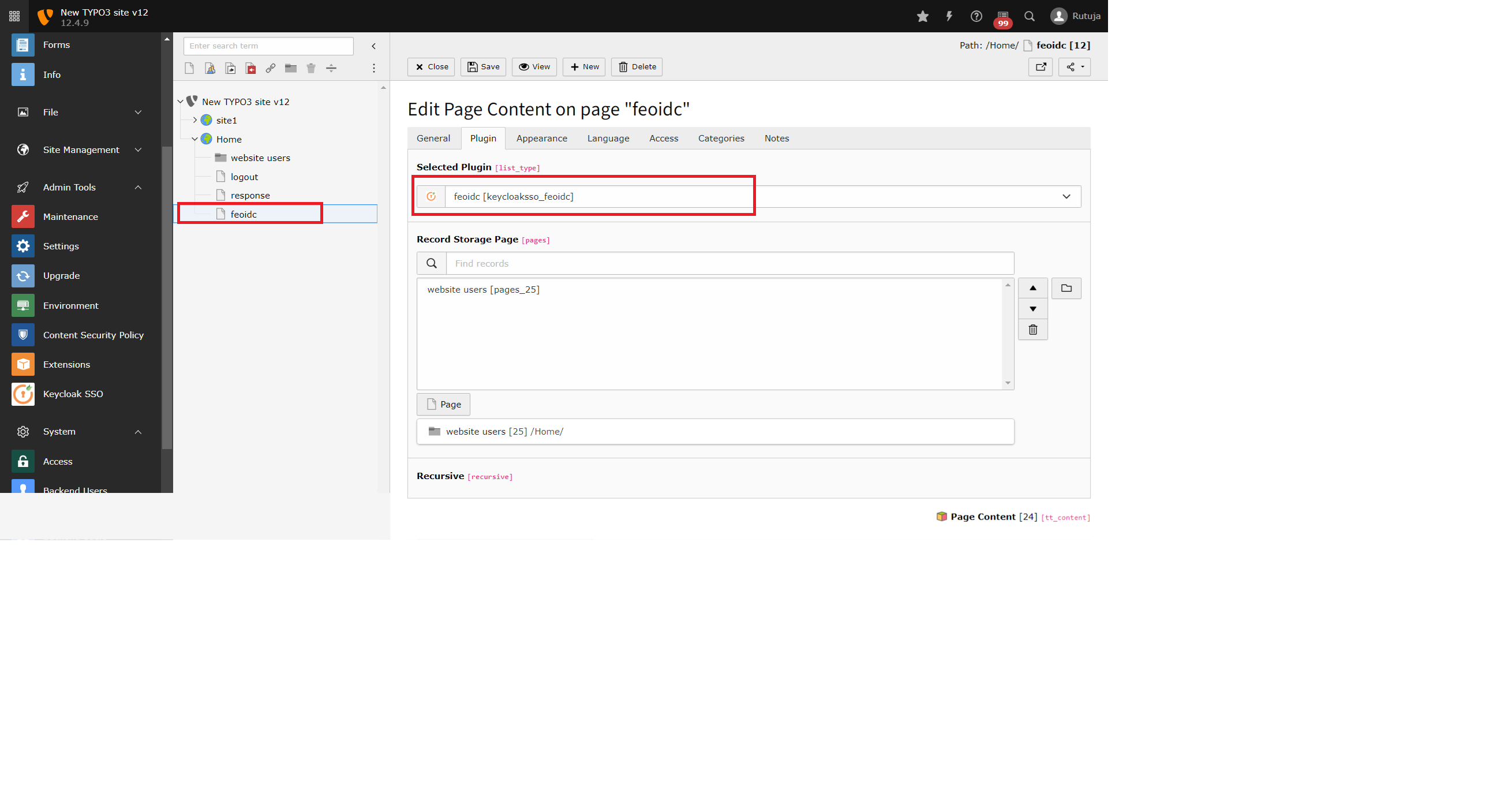The height and width of the screenshot is (785, 1512).
Task: Switch to the Access tab
Action: pyautogui.click(x=663, y=139)
